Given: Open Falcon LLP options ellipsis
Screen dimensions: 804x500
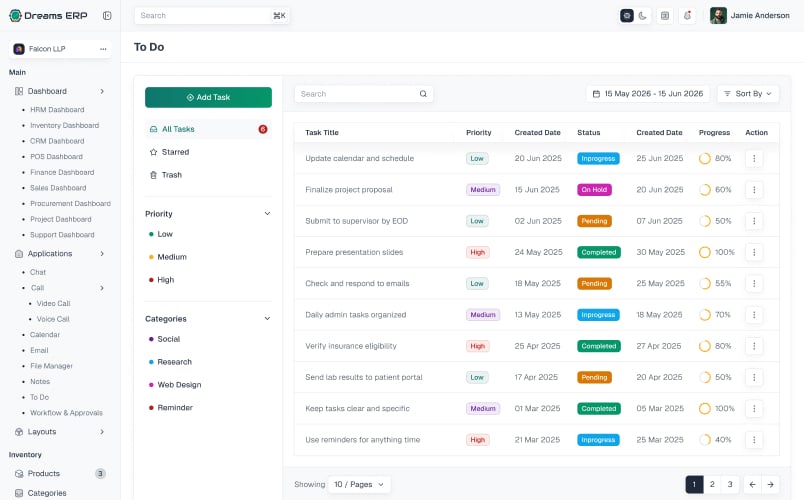Looking at the screenshot, I should point(103,49).
